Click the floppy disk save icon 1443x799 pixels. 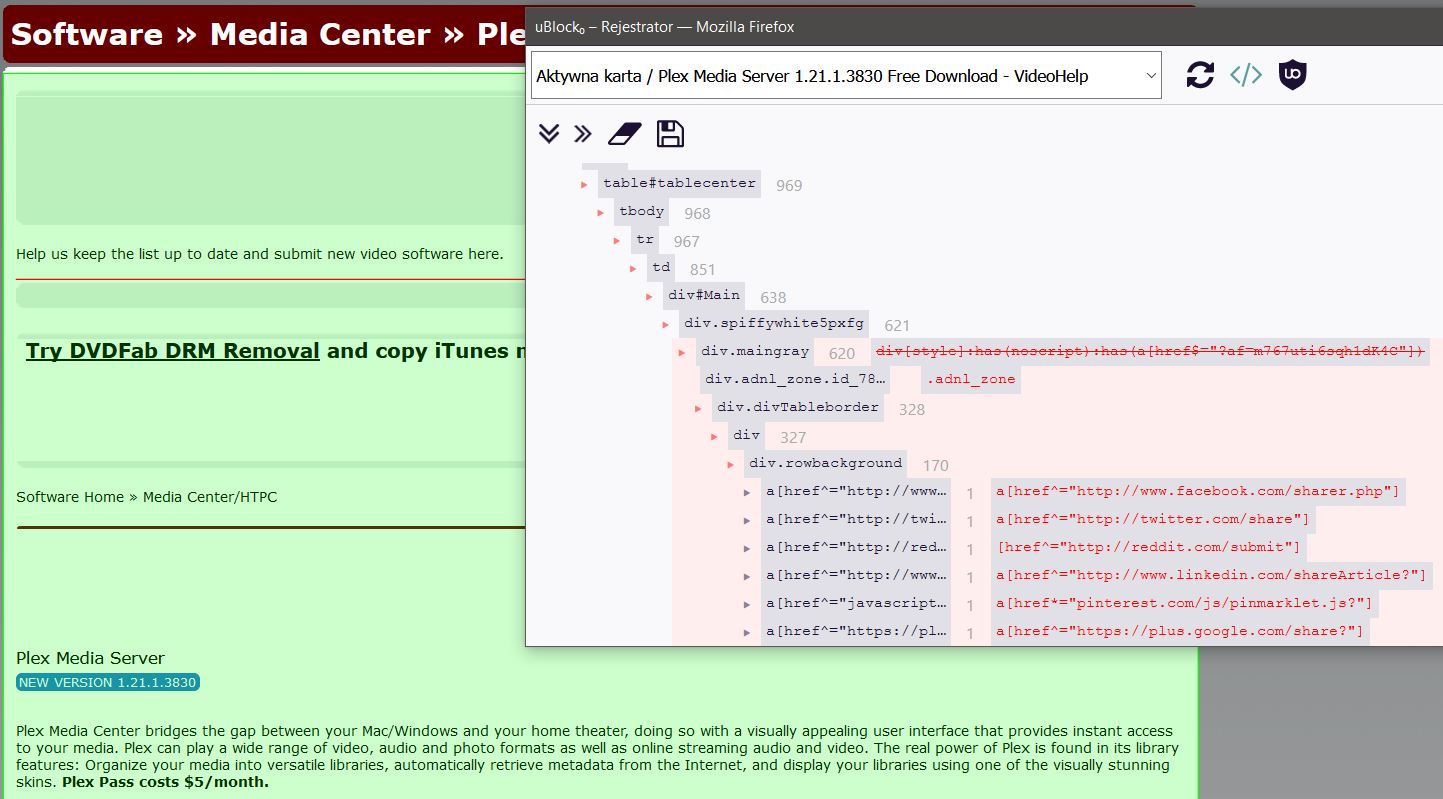click(x=670, y=134)
